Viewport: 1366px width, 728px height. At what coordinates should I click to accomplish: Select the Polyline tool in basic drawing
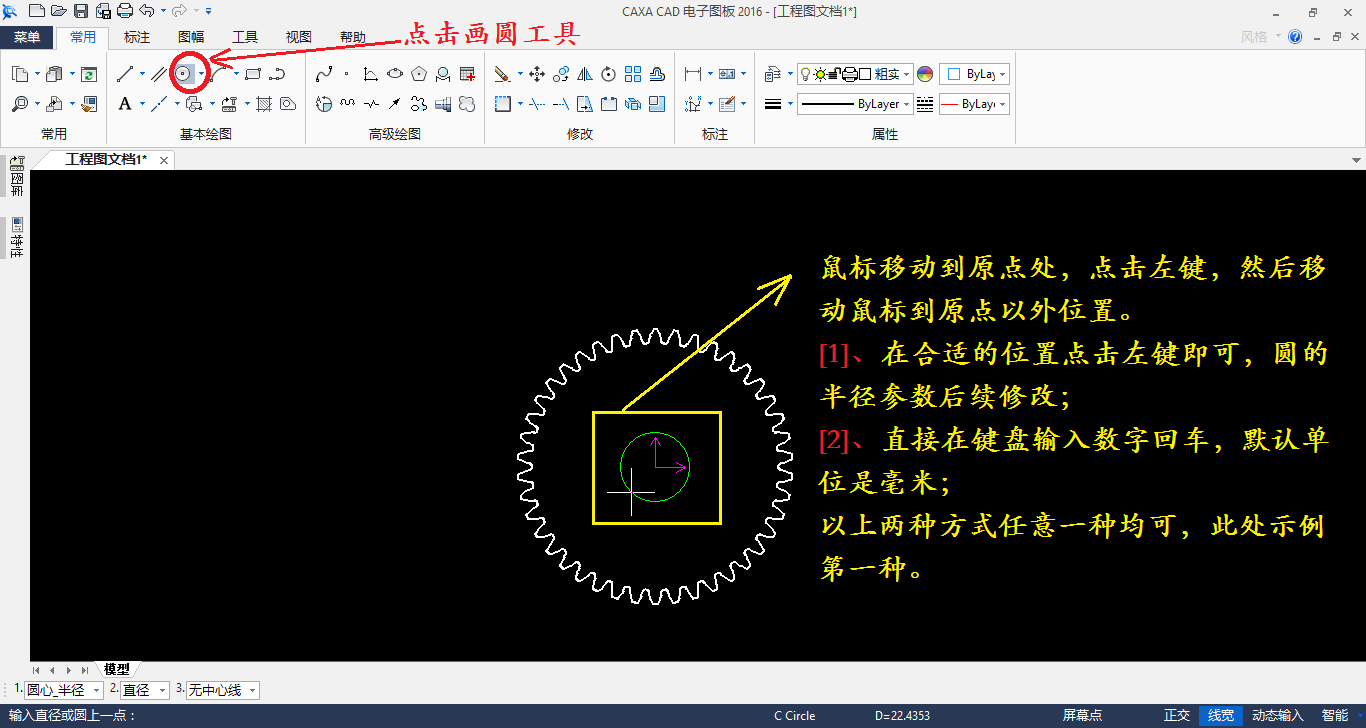(x=278, y=74)
